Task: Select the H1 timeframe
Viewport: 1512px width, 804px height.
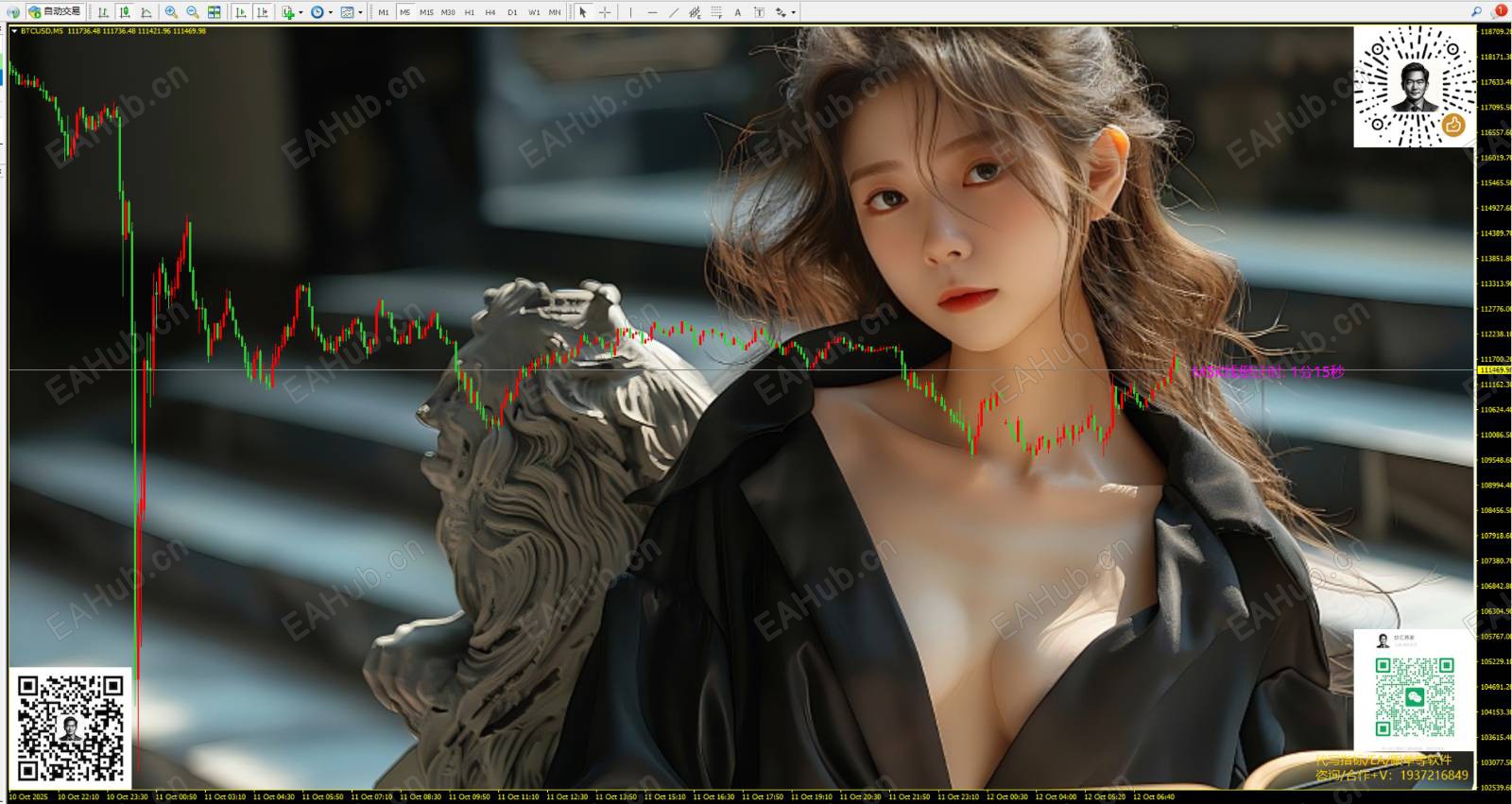Action: click(470, 12)
